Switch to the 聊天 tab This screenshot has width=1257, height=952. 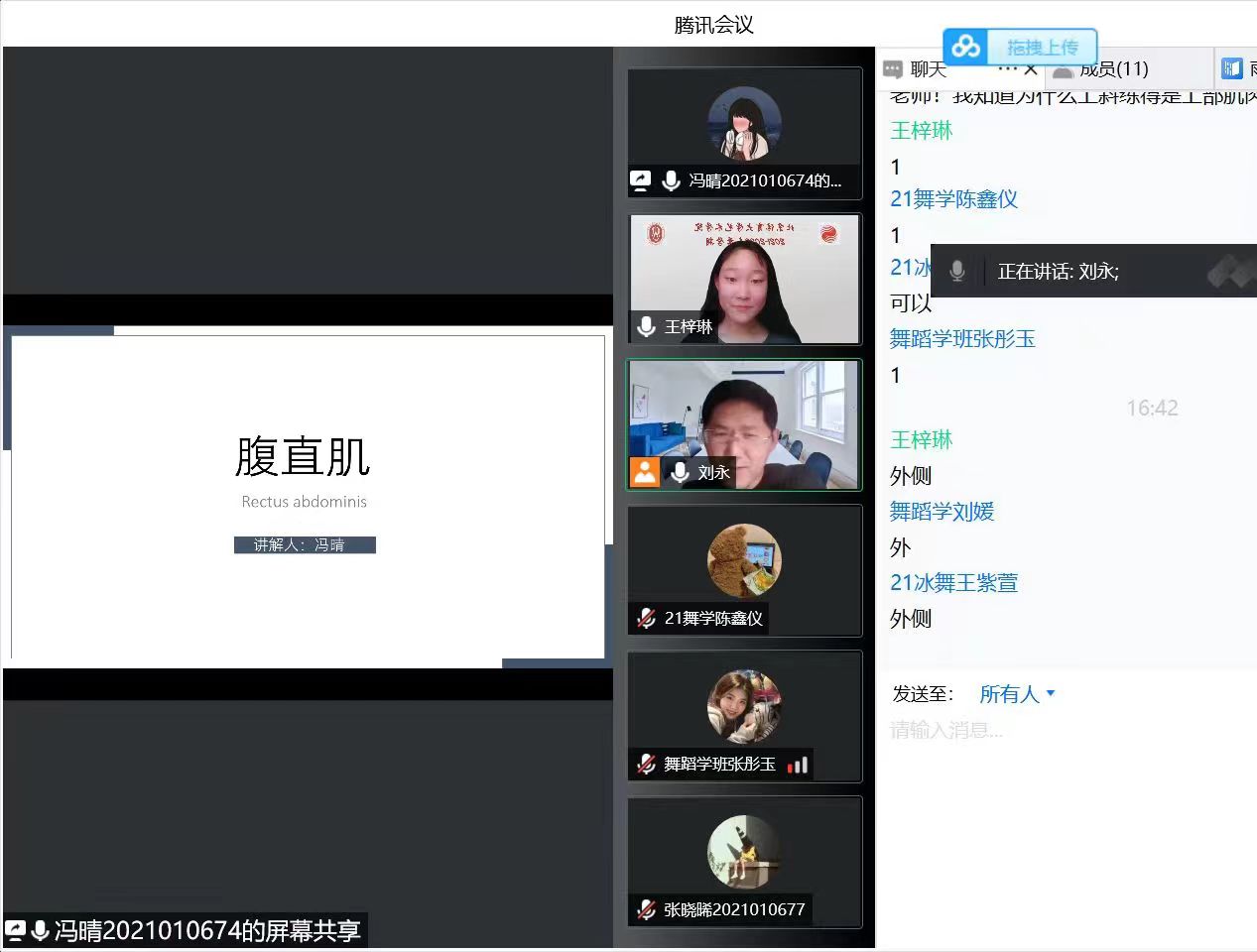pyautogui.click(x=928, y=69)
